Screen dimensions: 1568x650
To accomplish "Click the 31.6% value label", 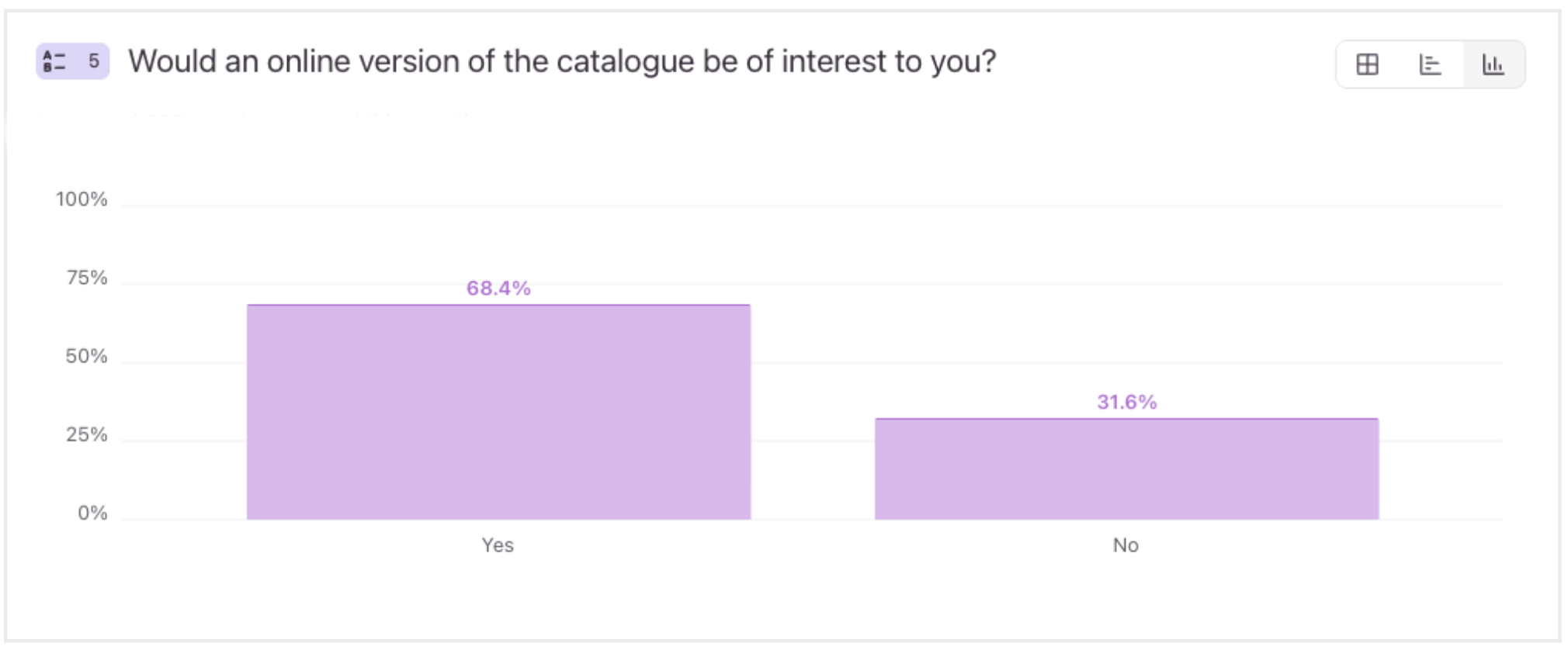I will point(1126,402).
